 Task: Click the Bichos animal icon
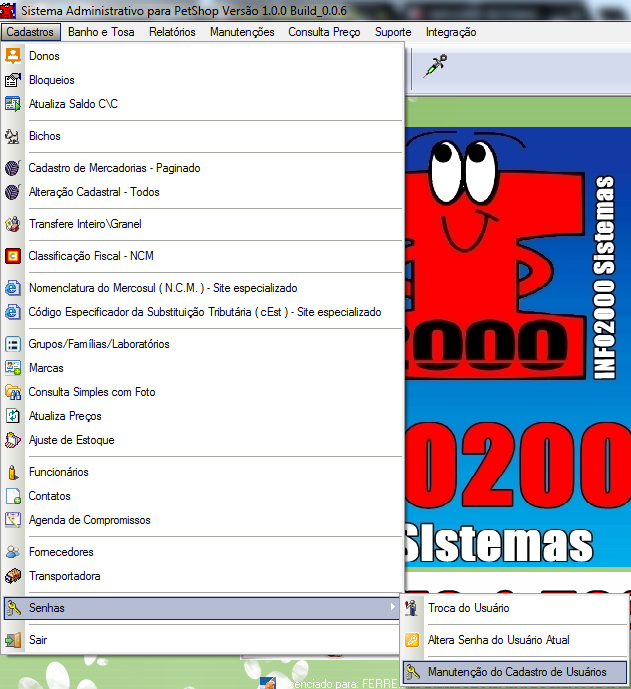click(13, 136)
